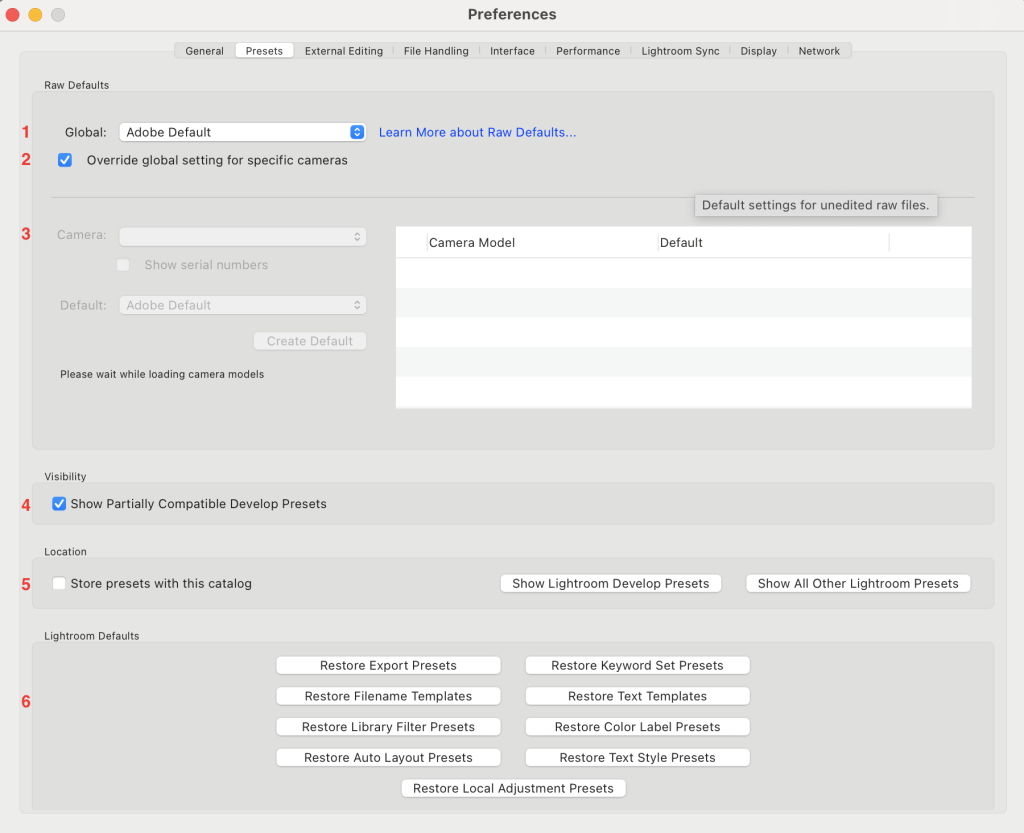Image resolution: width=1024 pixels, height=833 pixels.
Task: Click Learn More about Raw Defaults link
Action: pyautogui.click(x=477, y=132)
